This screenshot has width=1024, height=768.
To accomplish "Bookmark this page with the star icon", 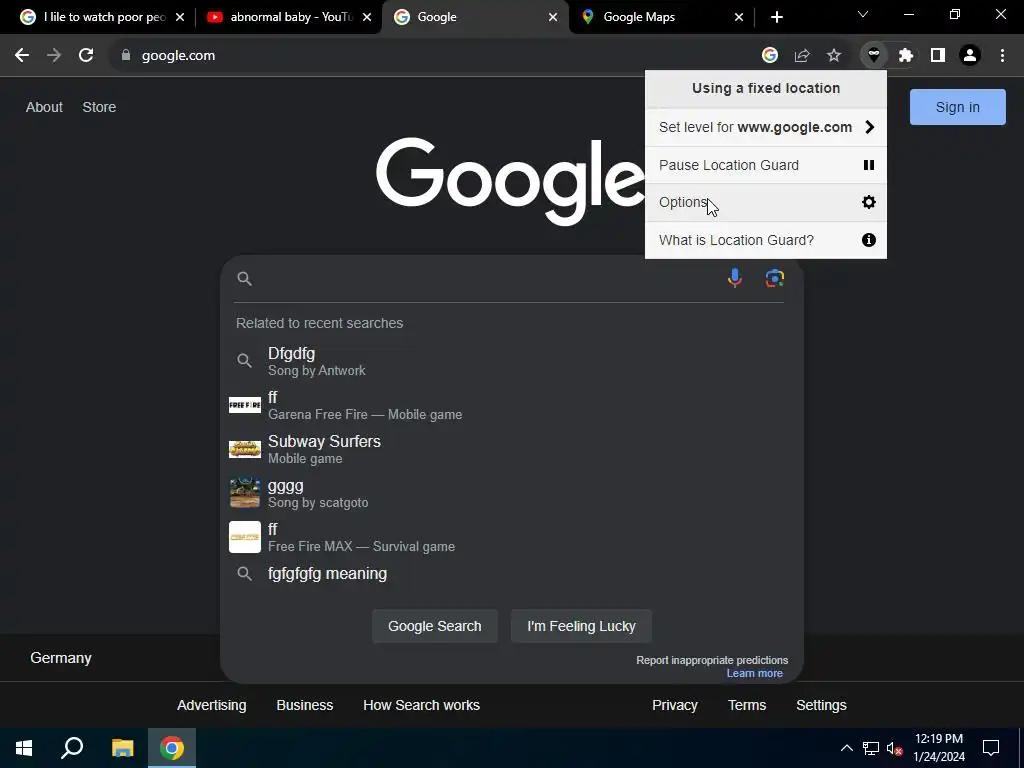I will tap(834, 56).
